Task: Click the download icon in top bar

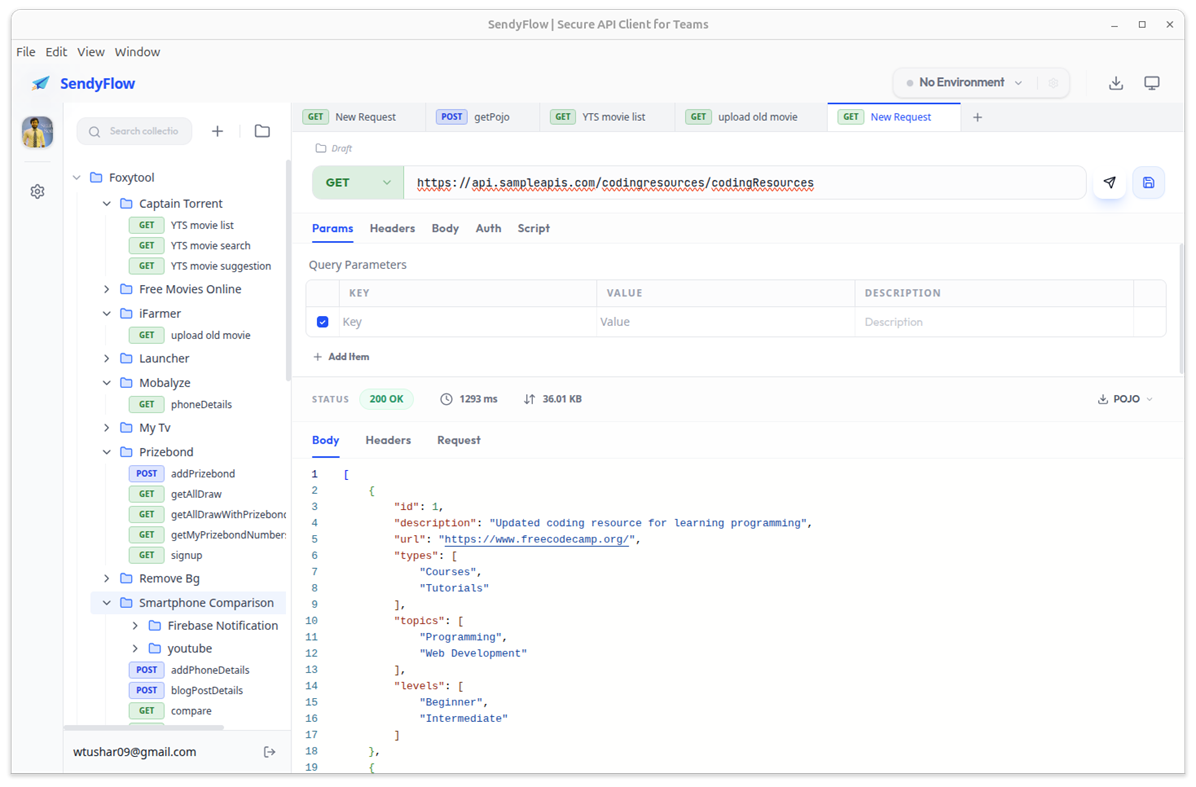Action: pos(1116,83)
